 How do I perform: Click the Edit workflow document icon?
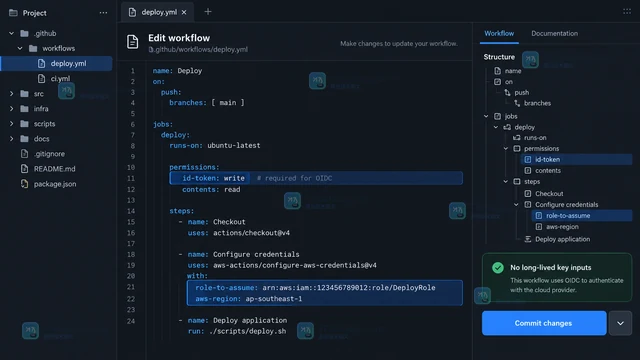pyautogui.click(x=133, y=42)
